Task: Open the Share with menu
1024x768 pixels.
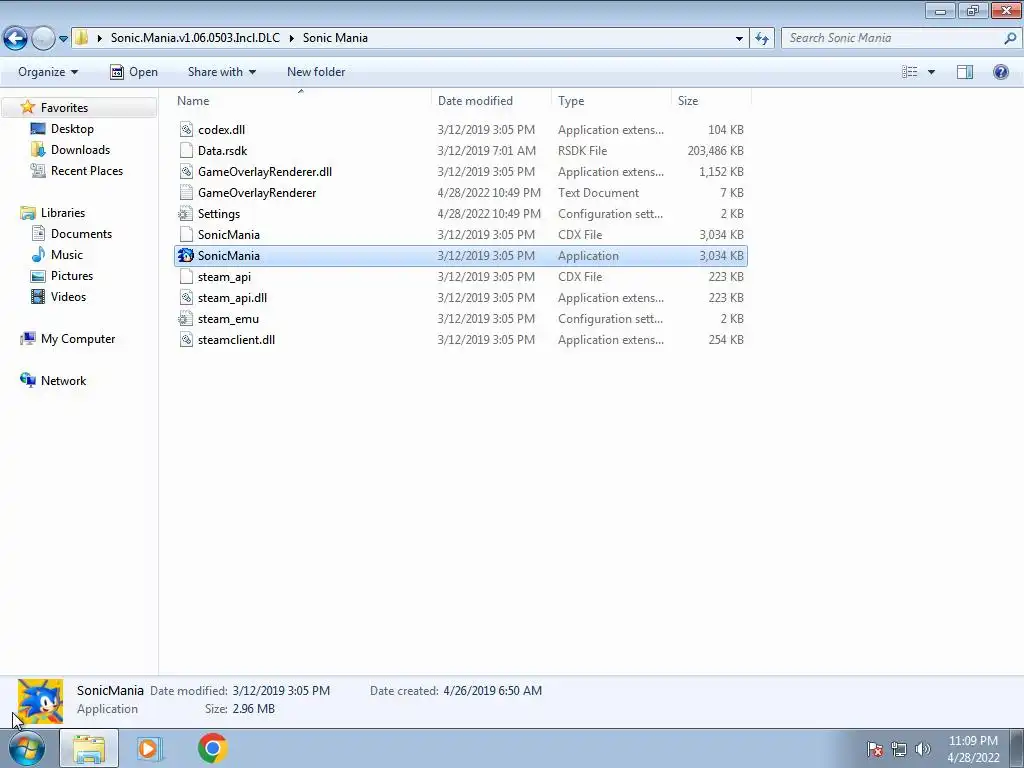Action: click(221, 72)
